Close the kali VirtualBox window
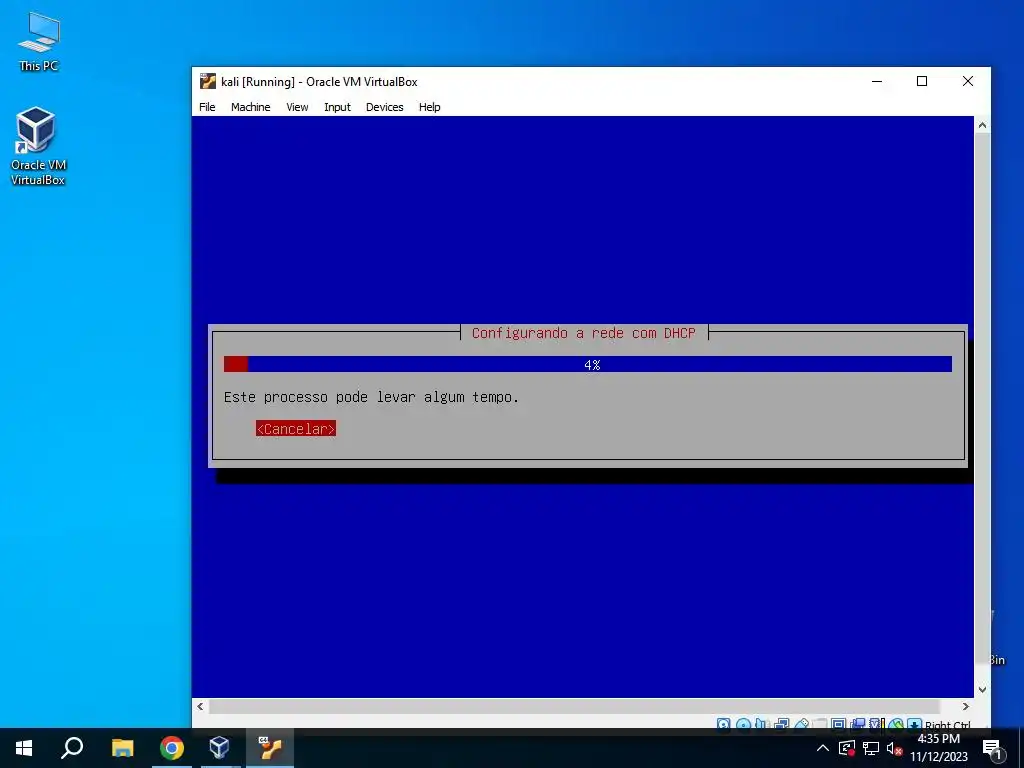Image resolution: width=1024 pixels, height=768 pixels. tap(968, 81)
